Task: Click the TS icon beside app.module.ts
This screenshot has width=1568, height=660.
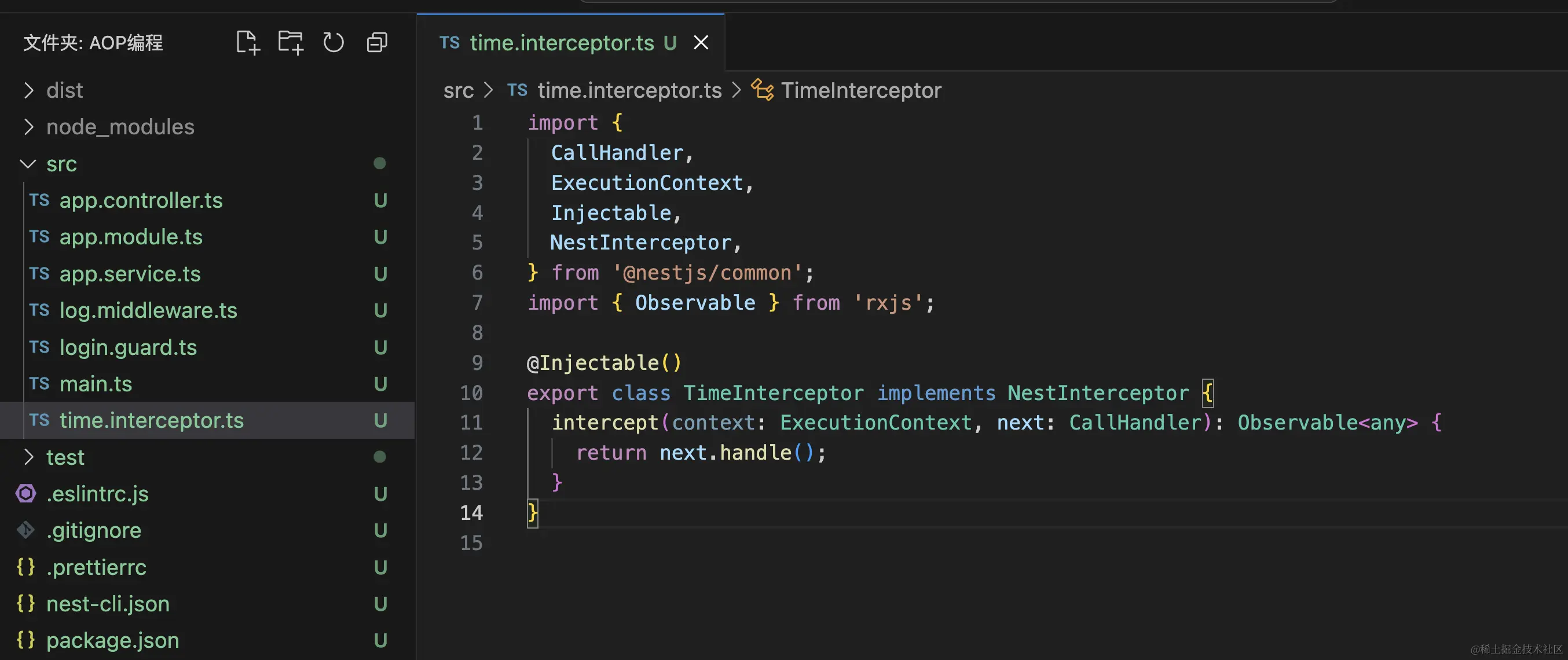Action: [39, 236]
